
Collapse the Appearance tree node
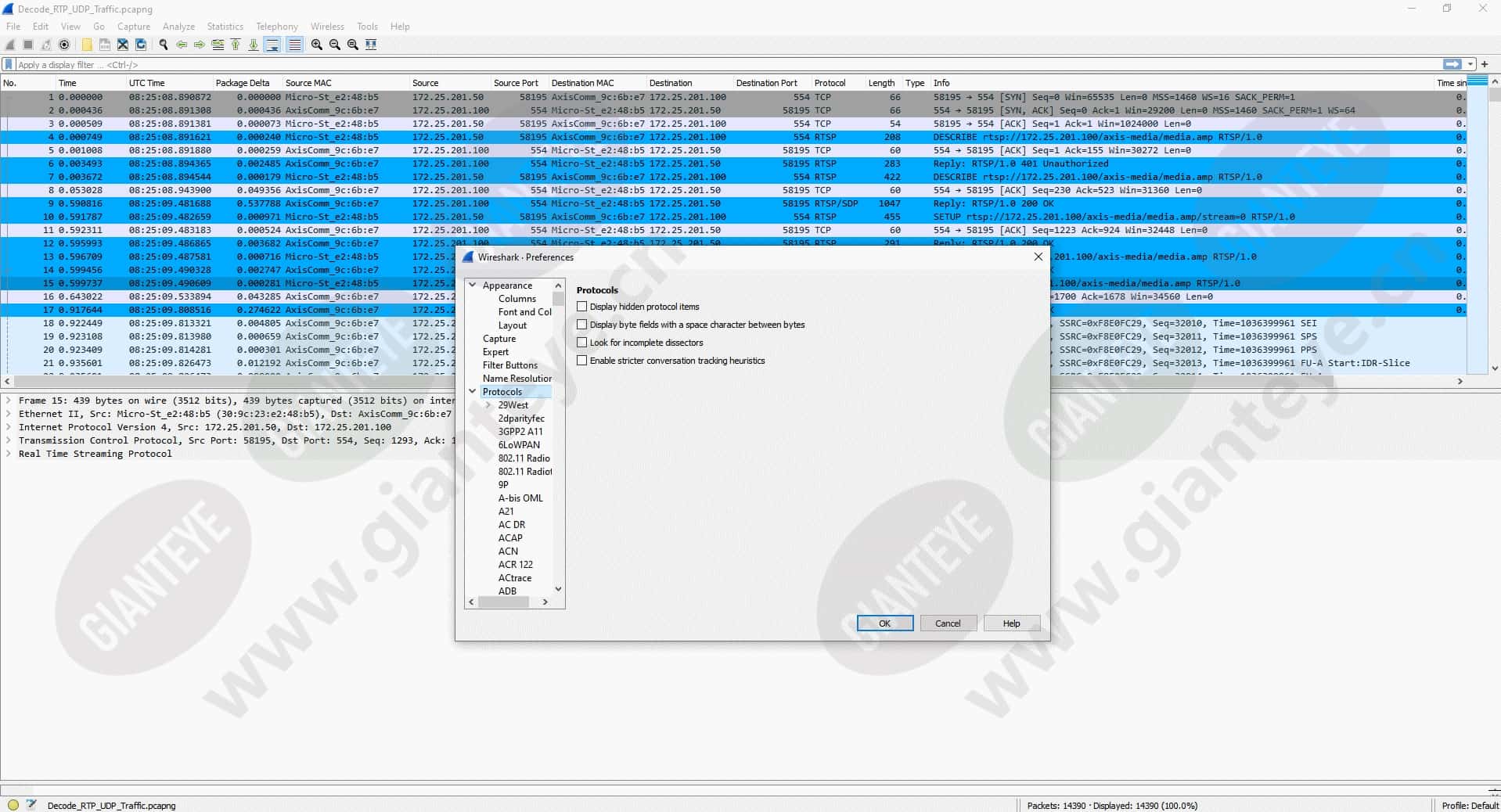tap(473, 286)
